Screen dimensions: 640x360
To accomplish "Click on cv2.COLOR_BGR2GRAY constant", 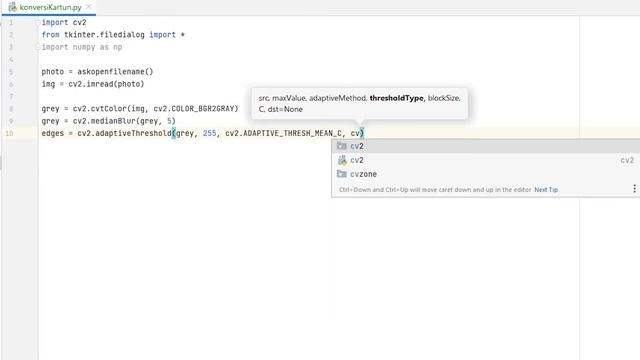I will point(196,109).
